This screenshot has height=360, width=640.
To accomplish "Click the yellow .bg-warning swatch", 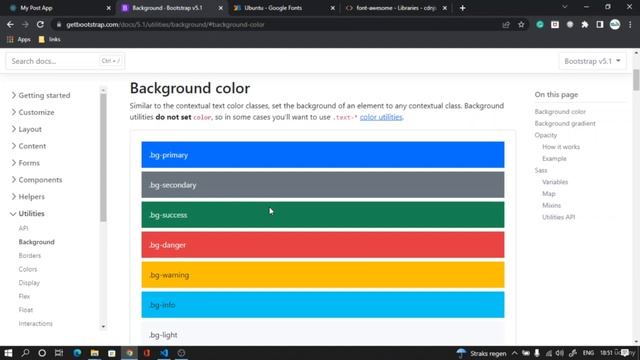I will coord(323,275).
